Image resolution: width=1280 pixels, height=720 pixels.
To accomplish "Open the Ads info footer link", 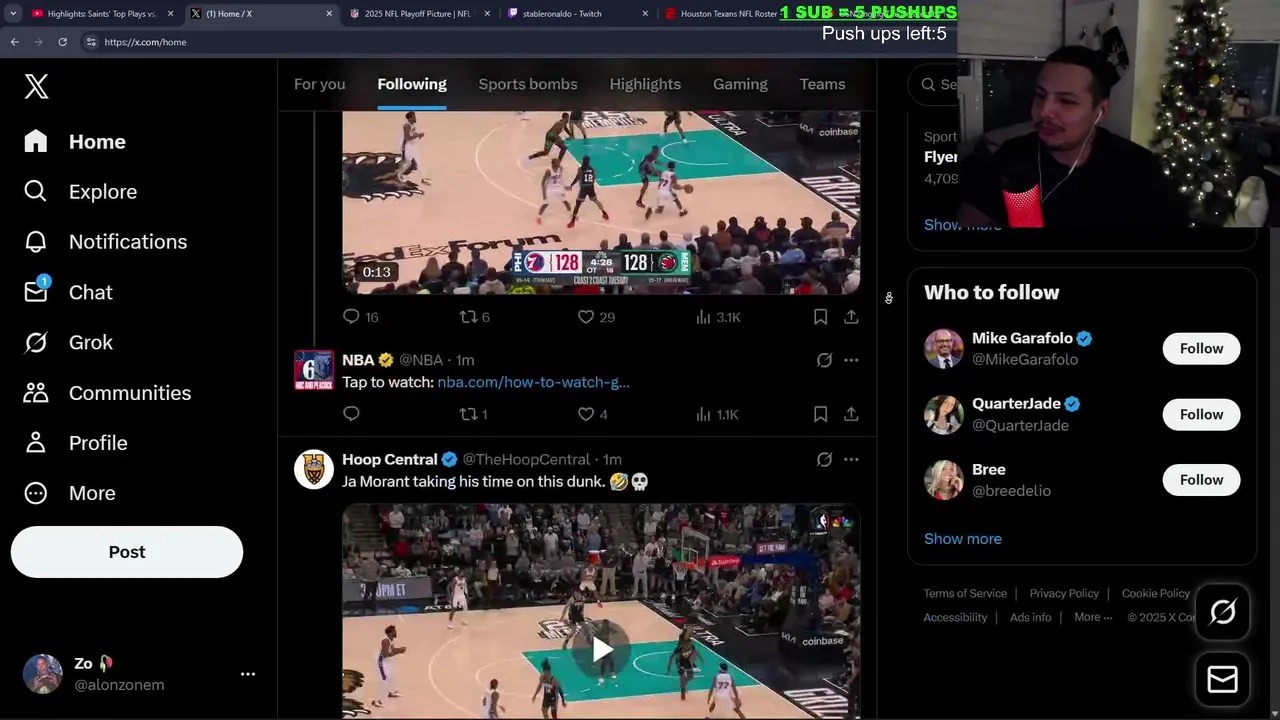I will [x=1030, y=617].
